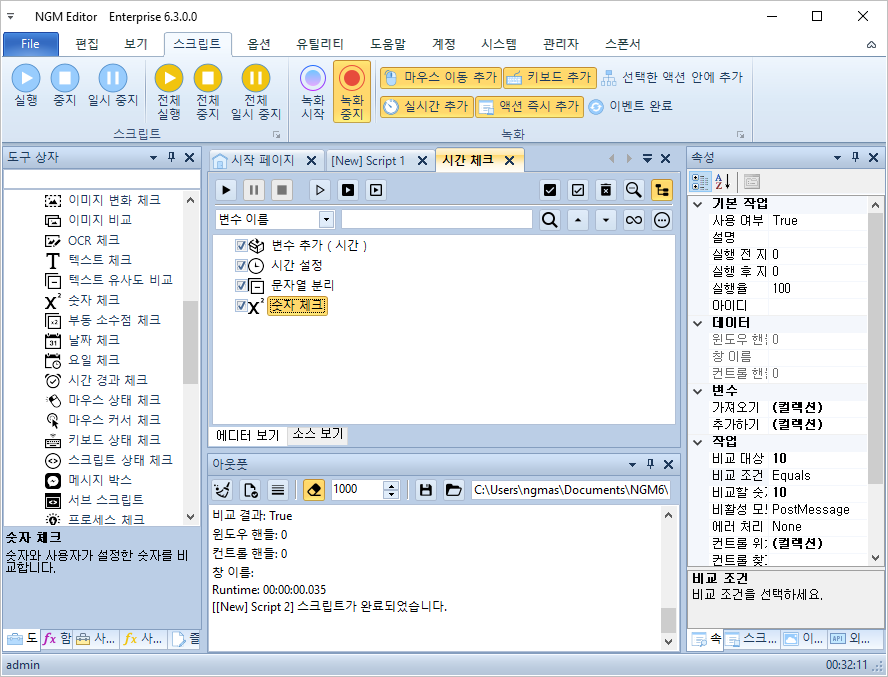Toggle 키보드 추가 option

pyautogui.click(x=550, y=78)
